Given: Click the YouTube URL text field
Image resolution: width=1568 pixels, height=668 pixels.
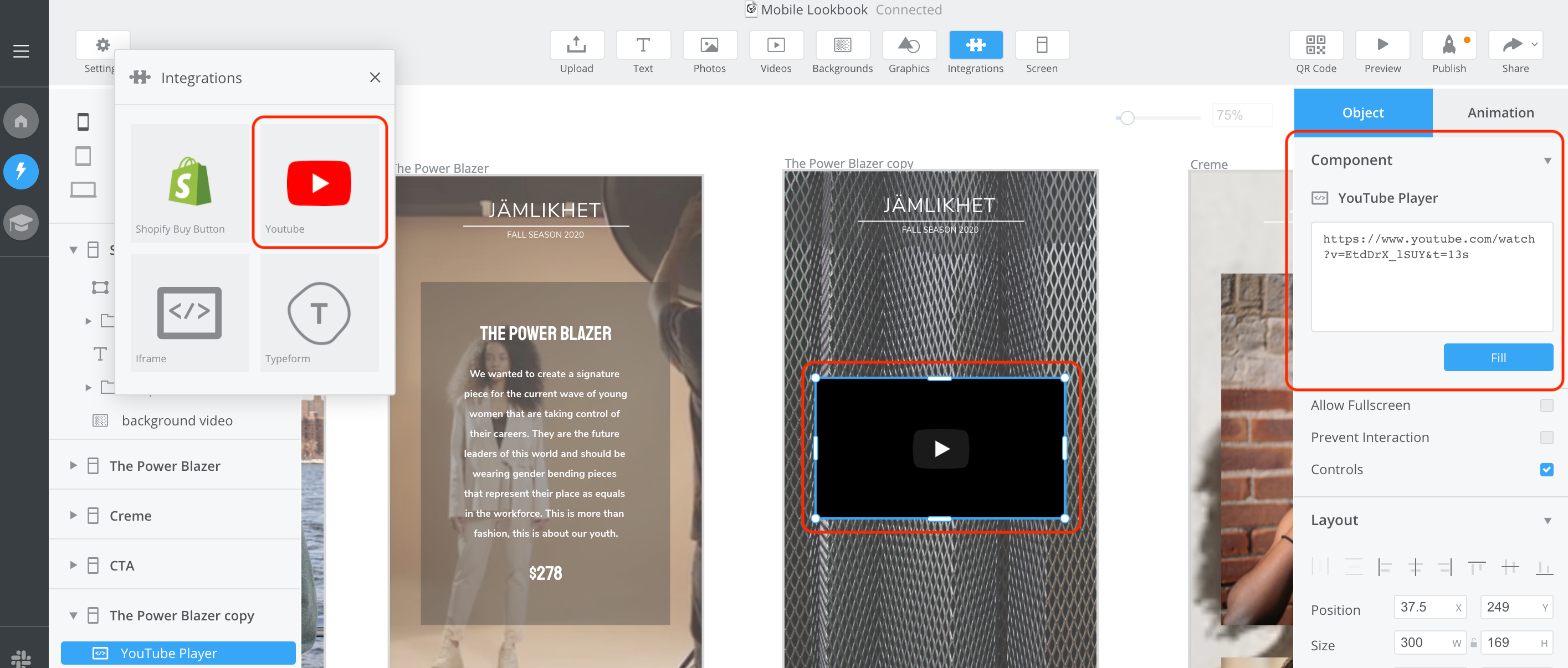Looking at the screenshot, I should (1431, 277).
